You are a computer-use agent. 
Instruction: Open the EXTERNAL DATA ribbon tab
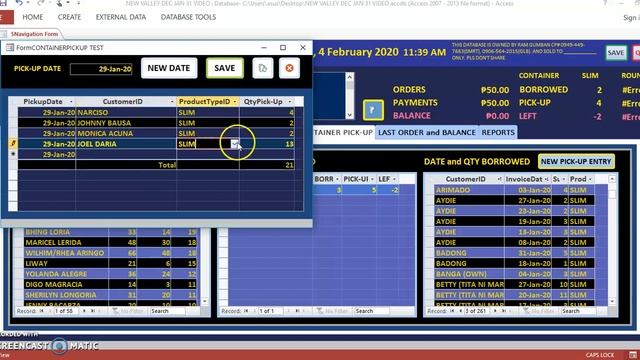click(121, 17)
